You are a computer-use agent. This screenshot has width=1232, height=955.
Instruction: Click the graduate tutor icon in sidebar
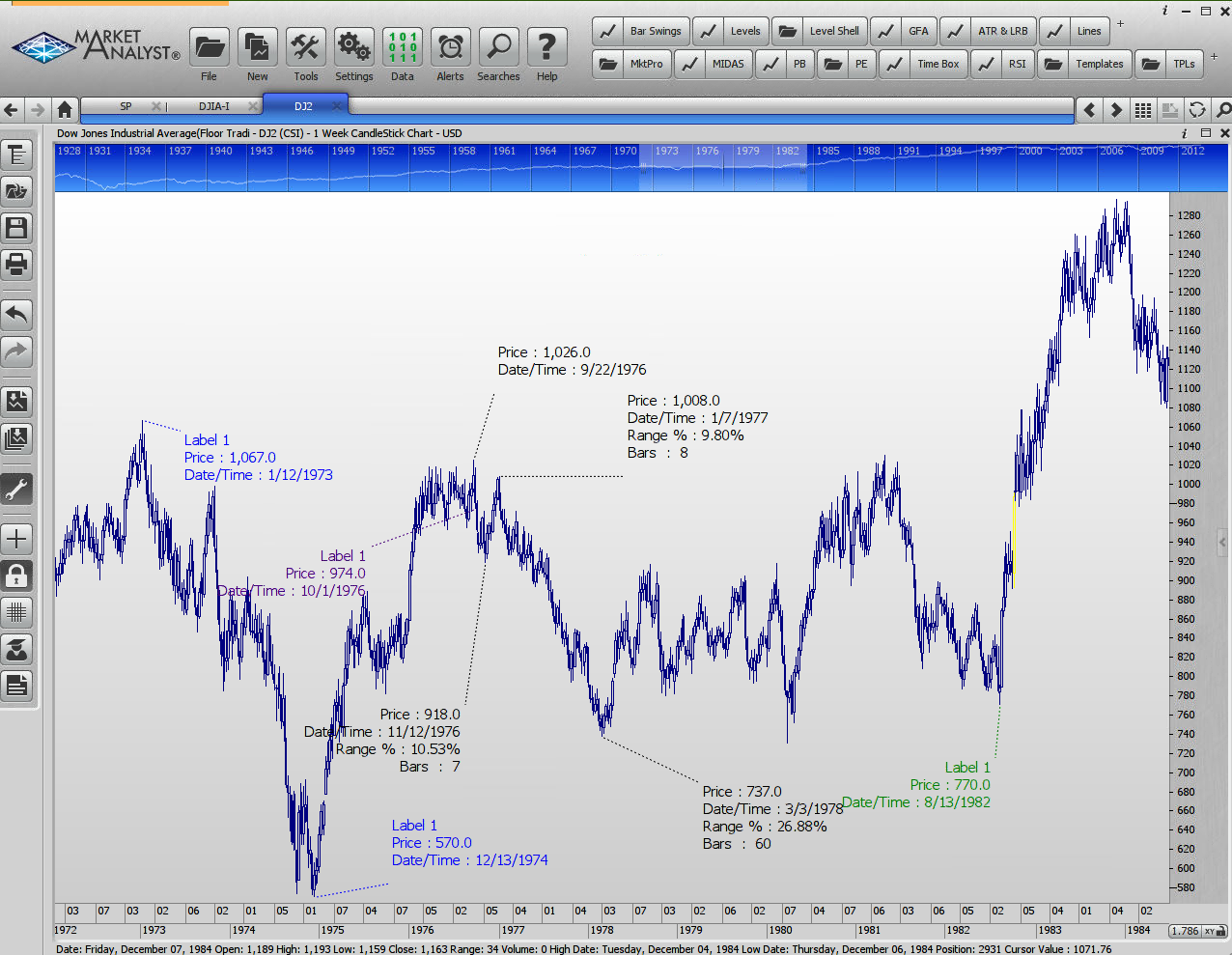(17, 649)
